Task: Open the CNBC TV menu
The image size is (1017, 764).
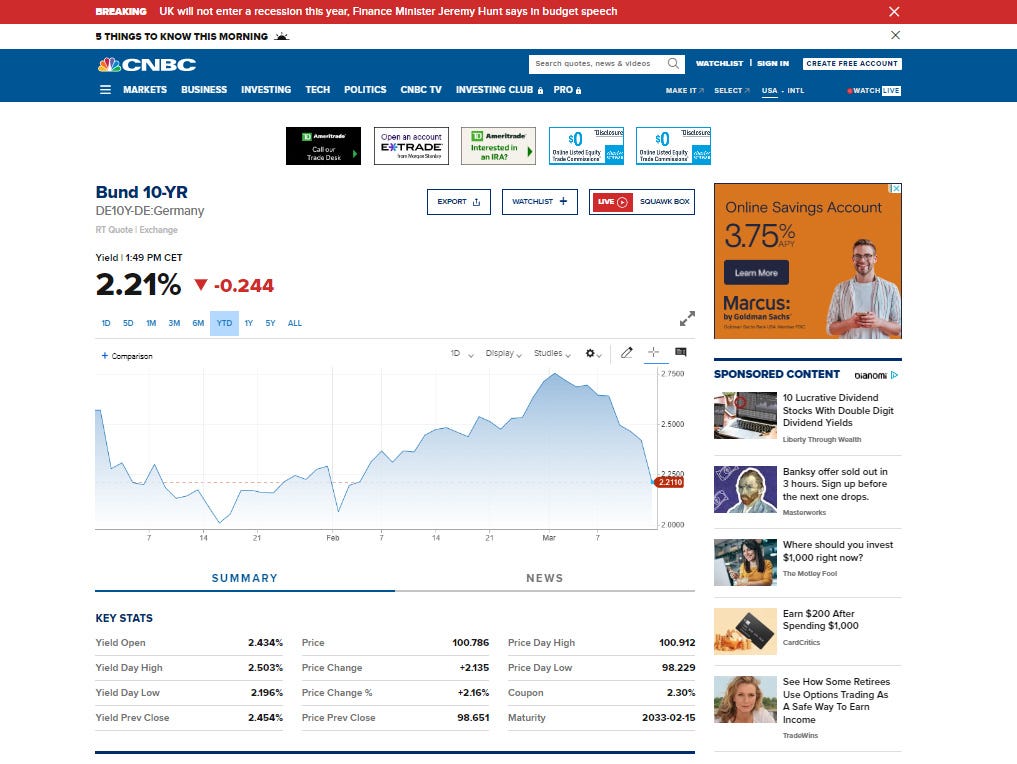Action: point(421,90)
